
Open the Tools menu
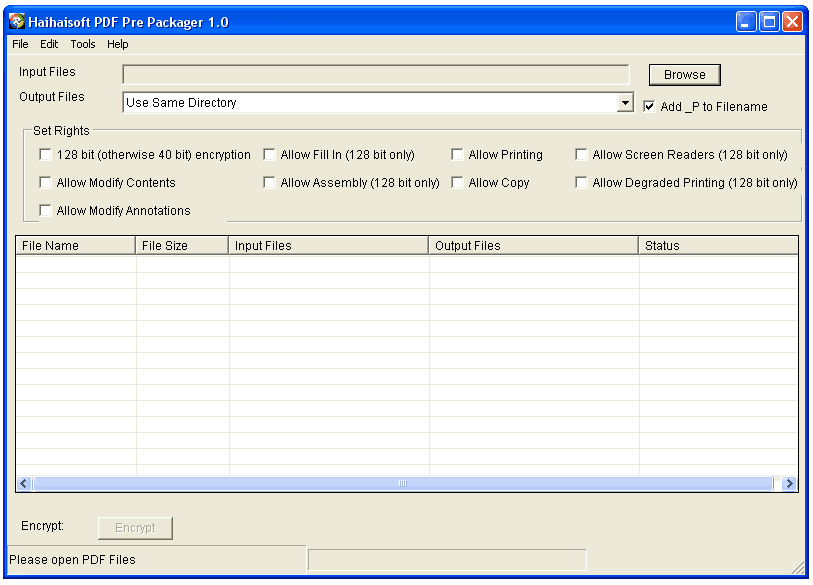[83, 44]
